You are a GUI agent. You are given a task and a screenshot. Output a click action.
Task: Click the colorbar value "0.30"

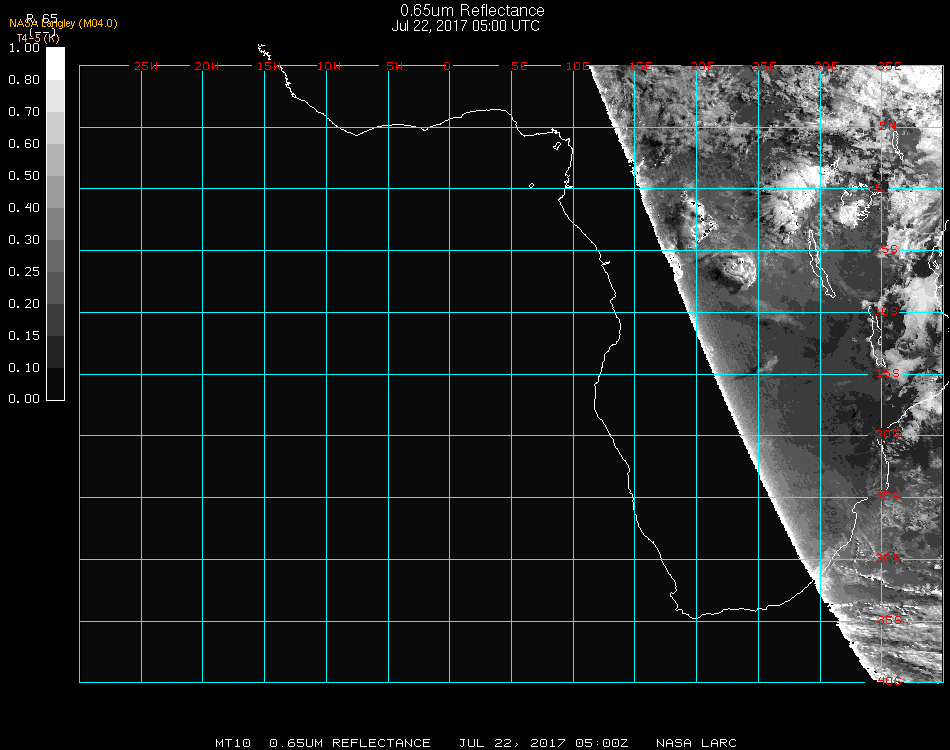tap(24, 241)
